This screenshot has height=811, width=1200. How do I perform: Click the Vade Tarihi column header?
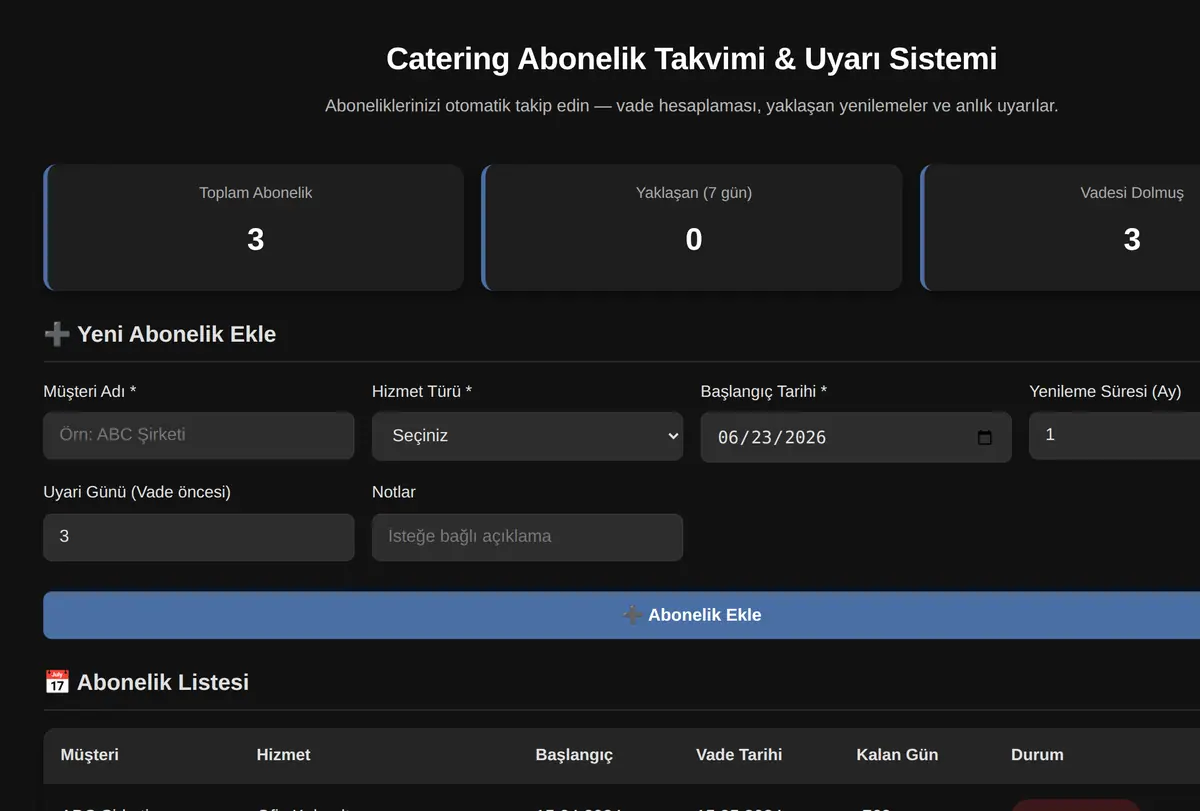coord(739,755)
